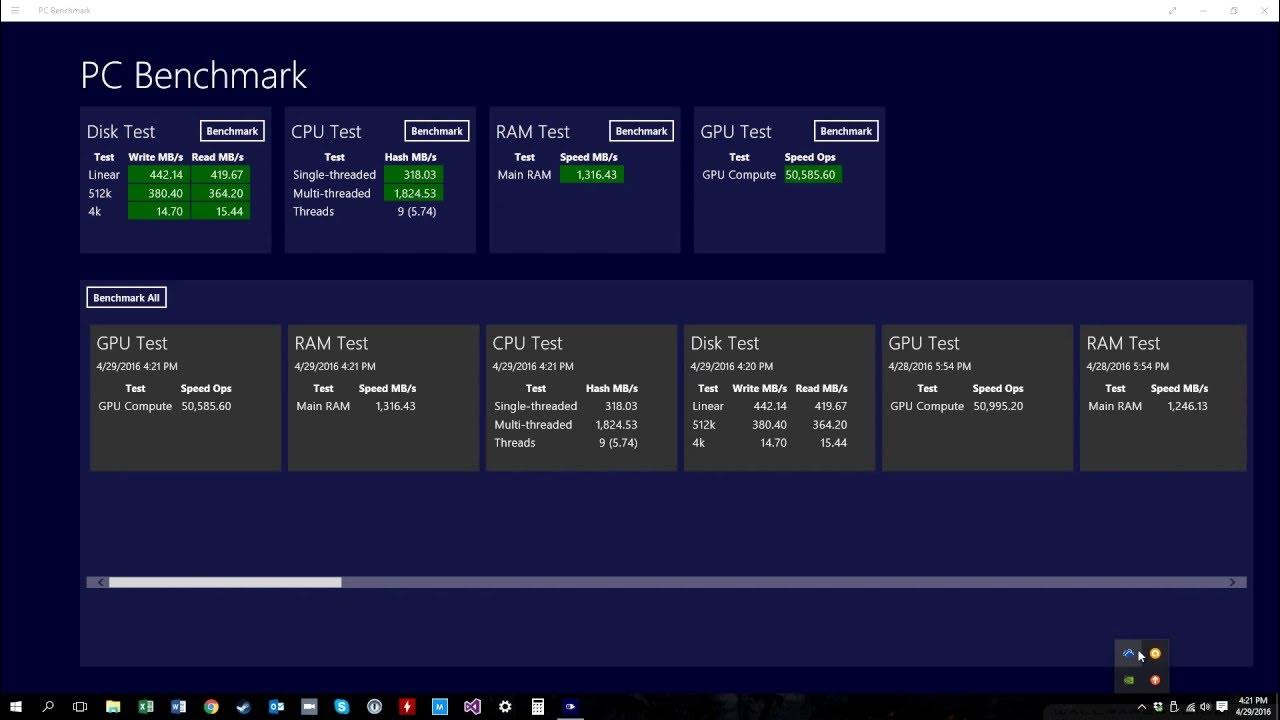Open Steam from the taskbar

click(244, 707)
